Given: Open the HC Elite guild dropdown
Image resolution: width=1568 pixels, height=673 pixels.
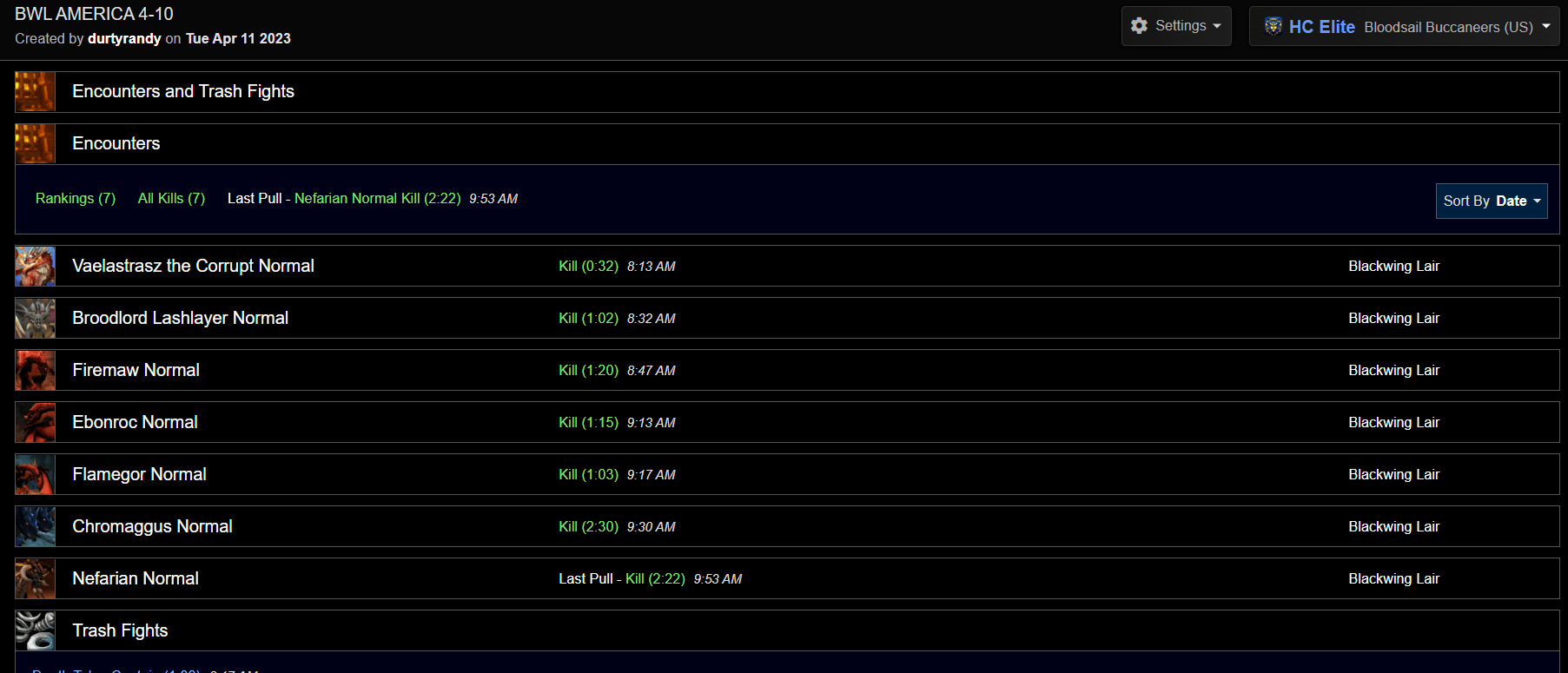Looking at the screenshot, I should tap(1404, 26).
